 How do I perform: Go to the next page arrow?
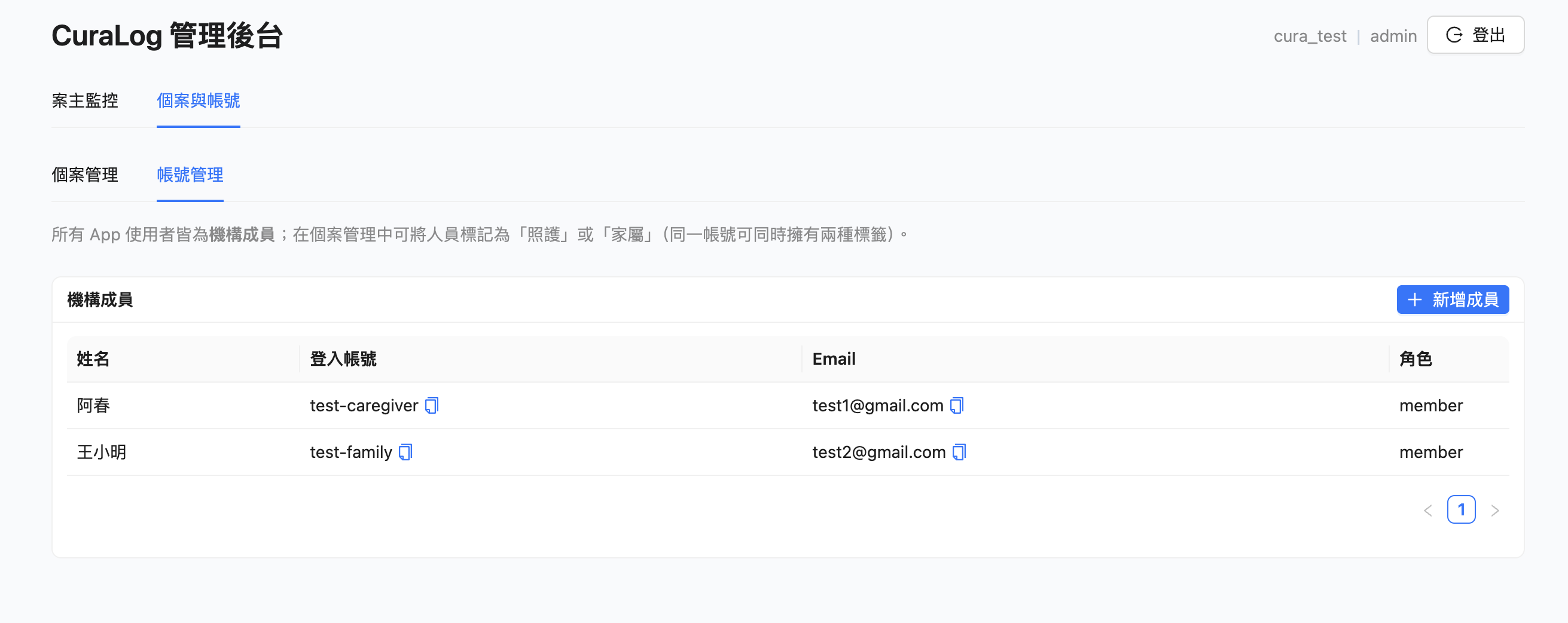click(x=1495, y=510)
